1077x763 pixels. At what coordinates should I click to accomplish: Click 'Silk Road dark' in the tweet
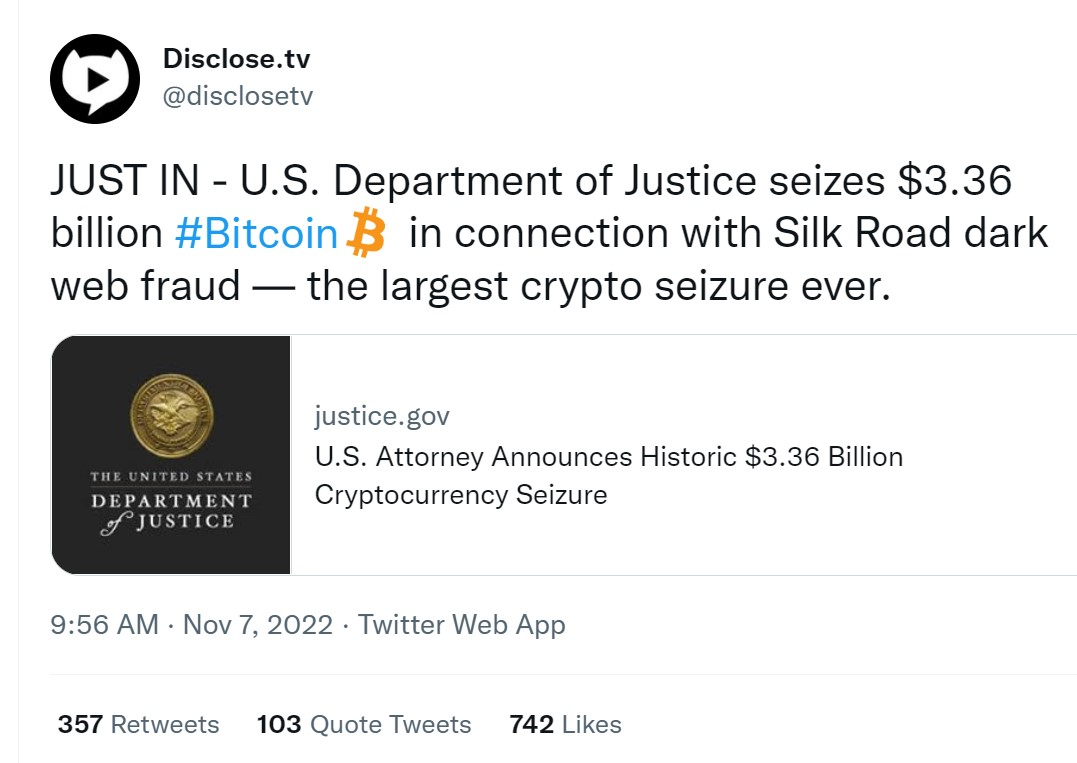click(911, 232)
